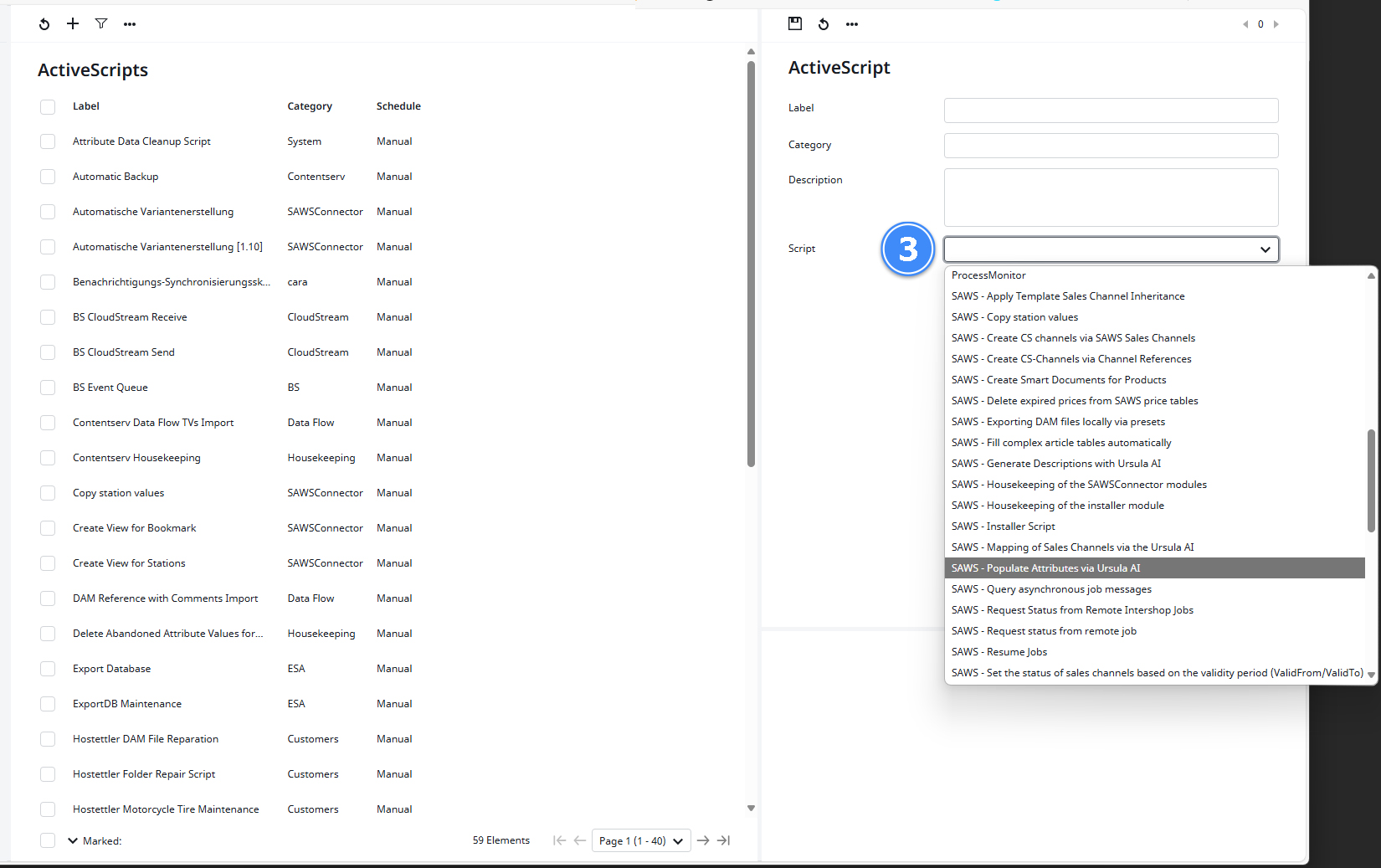Click into the Label input field
Screen dimensions: 1381x868
pos(1111,110)
